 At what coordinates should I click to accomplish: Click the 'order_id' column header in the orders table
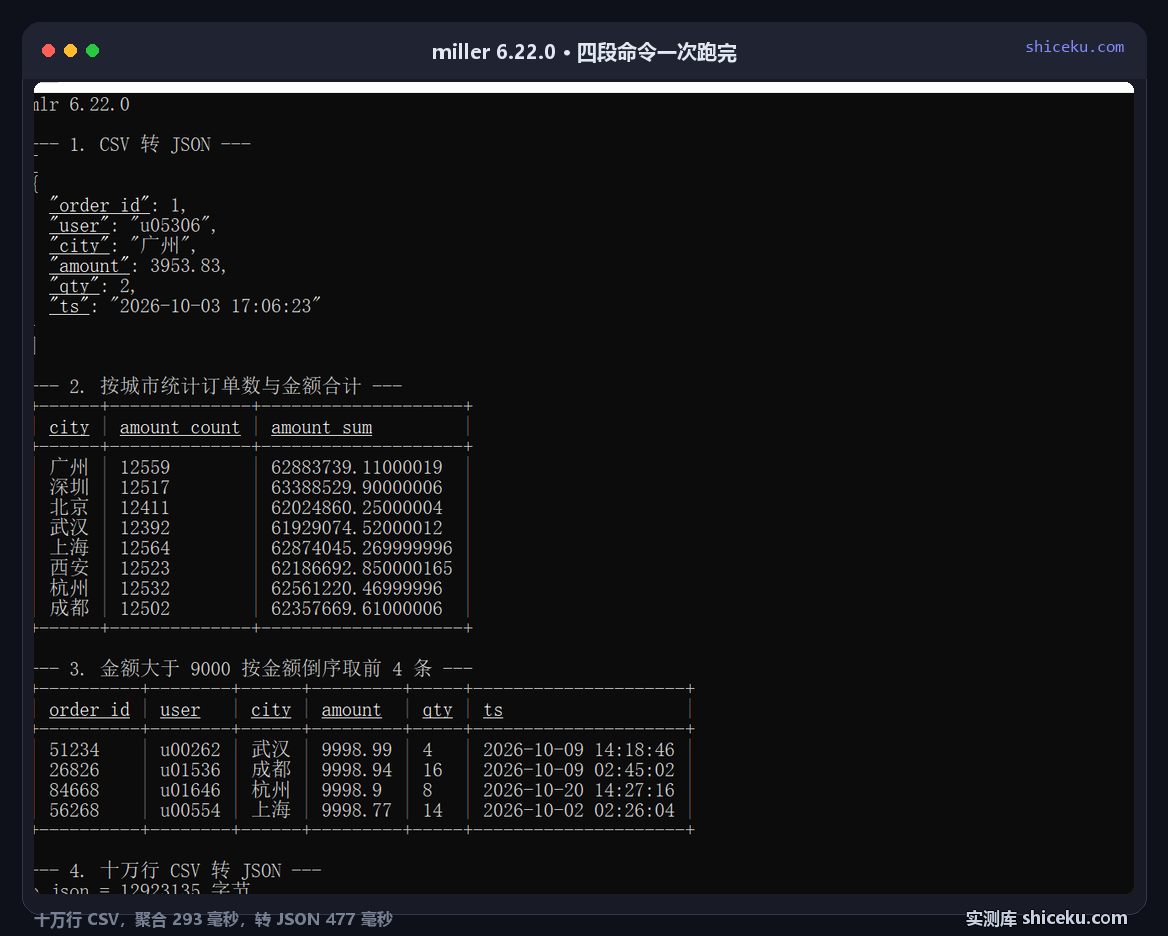[x=89, y=710]
